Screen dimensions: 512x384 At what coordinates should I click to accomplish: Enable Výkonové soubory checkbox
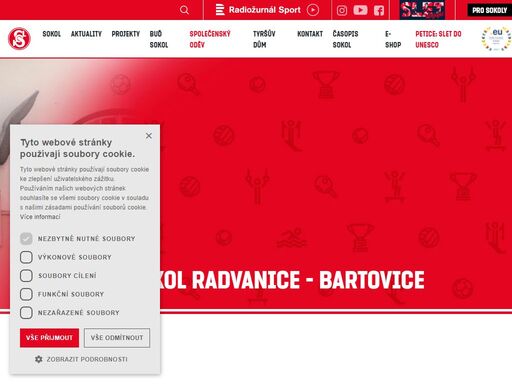pyautogui.click(x=26, y=257)
